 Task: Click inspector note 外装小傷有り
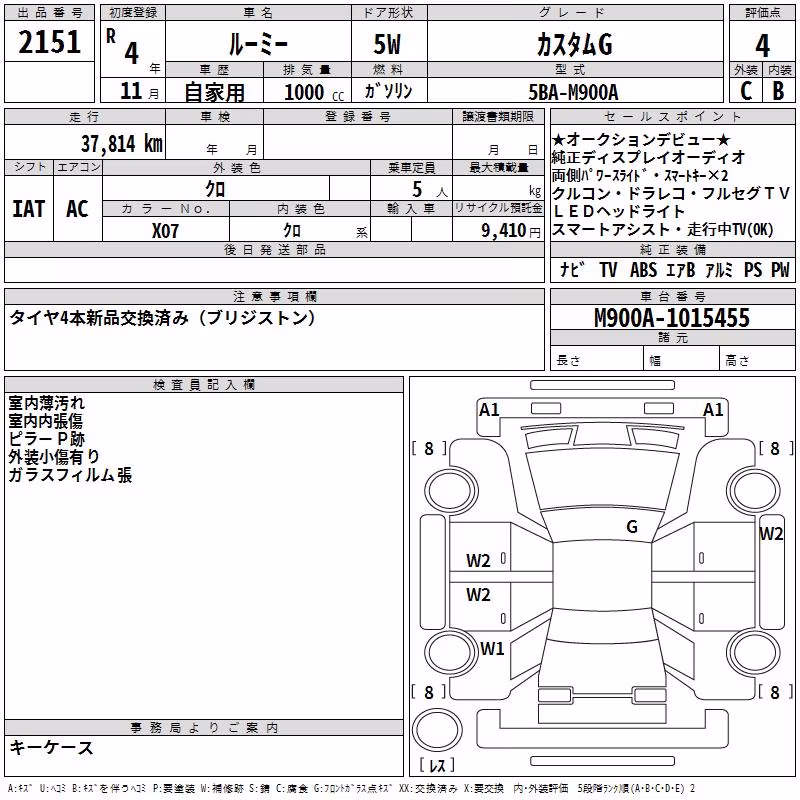[x=54, y=457]
